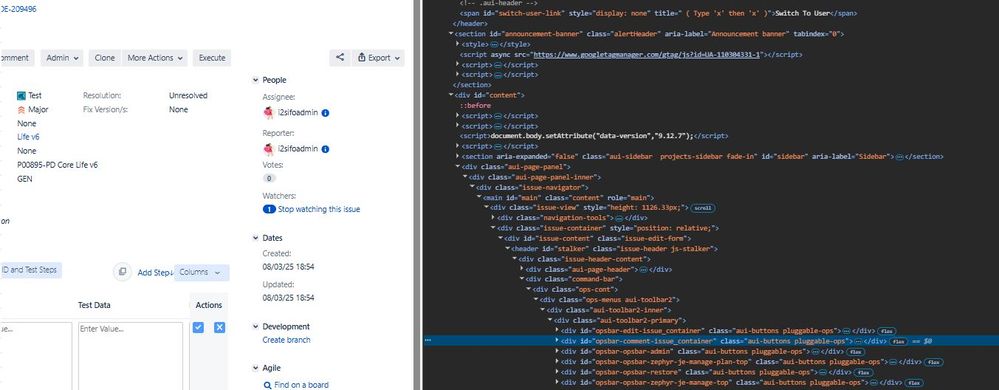The image size is (999, 390).
Task: Expand the section sidebar node in DevTools
Action: 458,156
